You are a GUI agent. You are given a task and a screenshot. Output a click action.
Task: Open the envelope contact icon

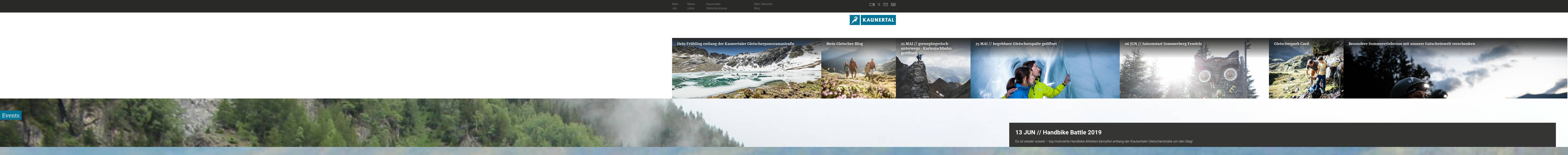(886, 4)
